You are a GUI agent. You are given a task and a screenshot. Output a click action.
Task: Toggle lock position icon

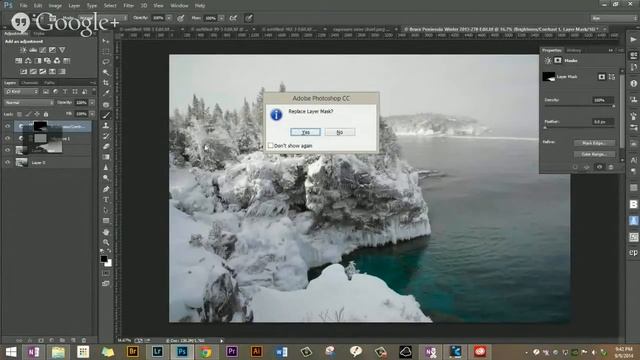(x=37, y=114)
